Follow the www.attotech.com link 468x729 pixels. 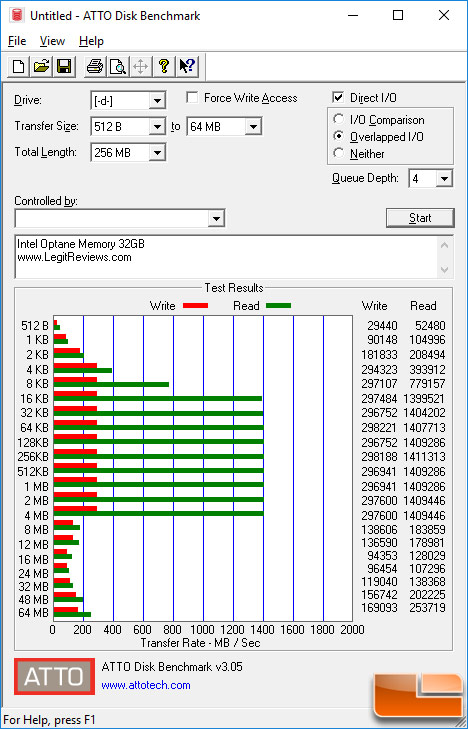pos(146,685)
